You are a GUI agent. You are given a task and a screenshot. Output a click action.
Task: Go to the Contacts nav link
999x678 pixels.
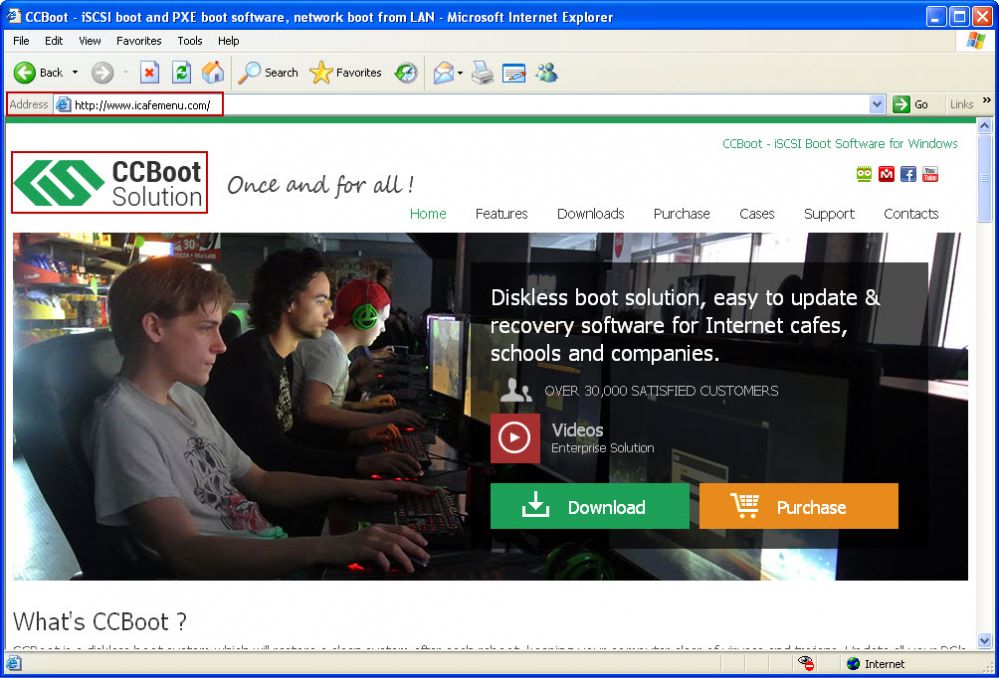coord(911,214)
